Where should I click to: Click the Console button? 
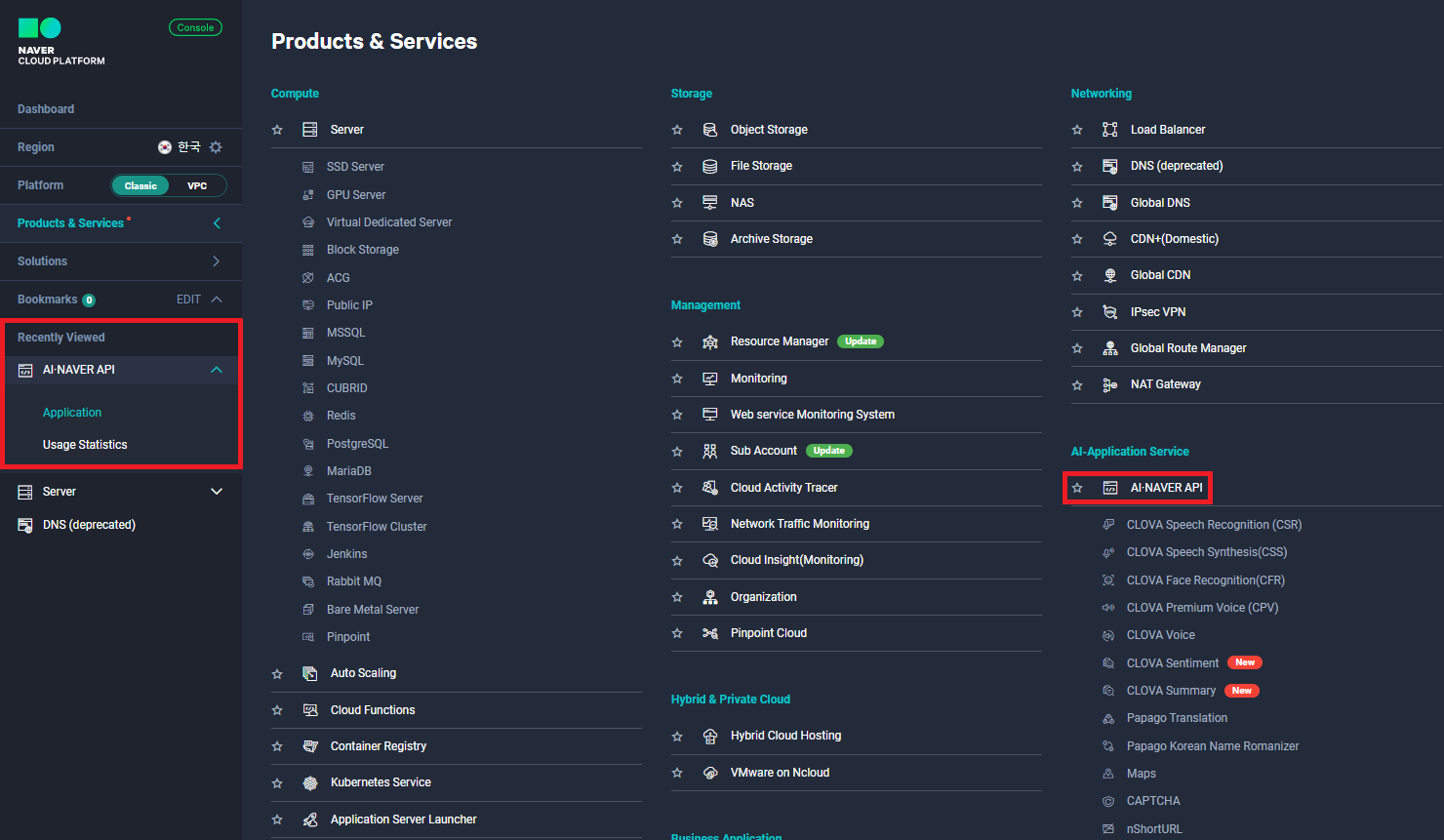click(x=195, y=27)
